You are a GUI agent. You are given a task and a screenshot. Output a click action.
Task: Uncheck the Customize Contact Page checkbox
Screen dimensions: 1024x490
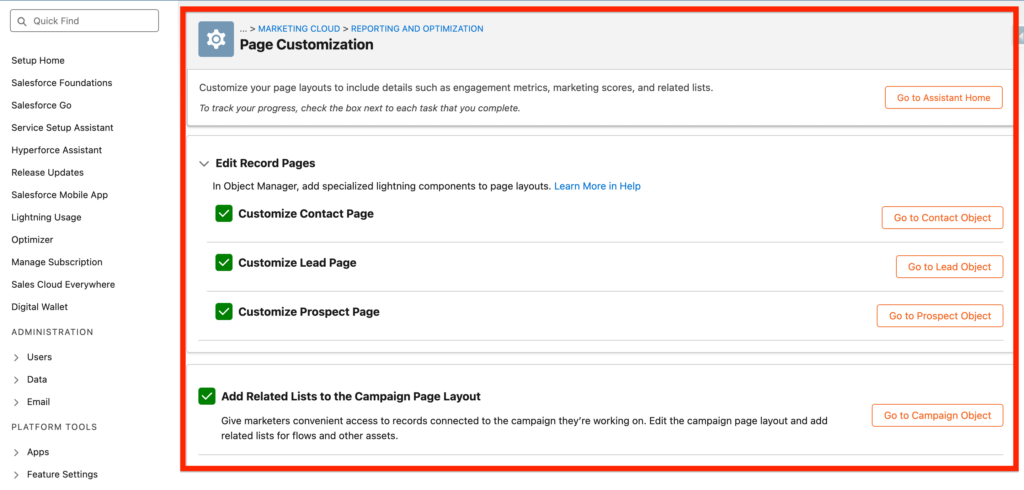224,213
